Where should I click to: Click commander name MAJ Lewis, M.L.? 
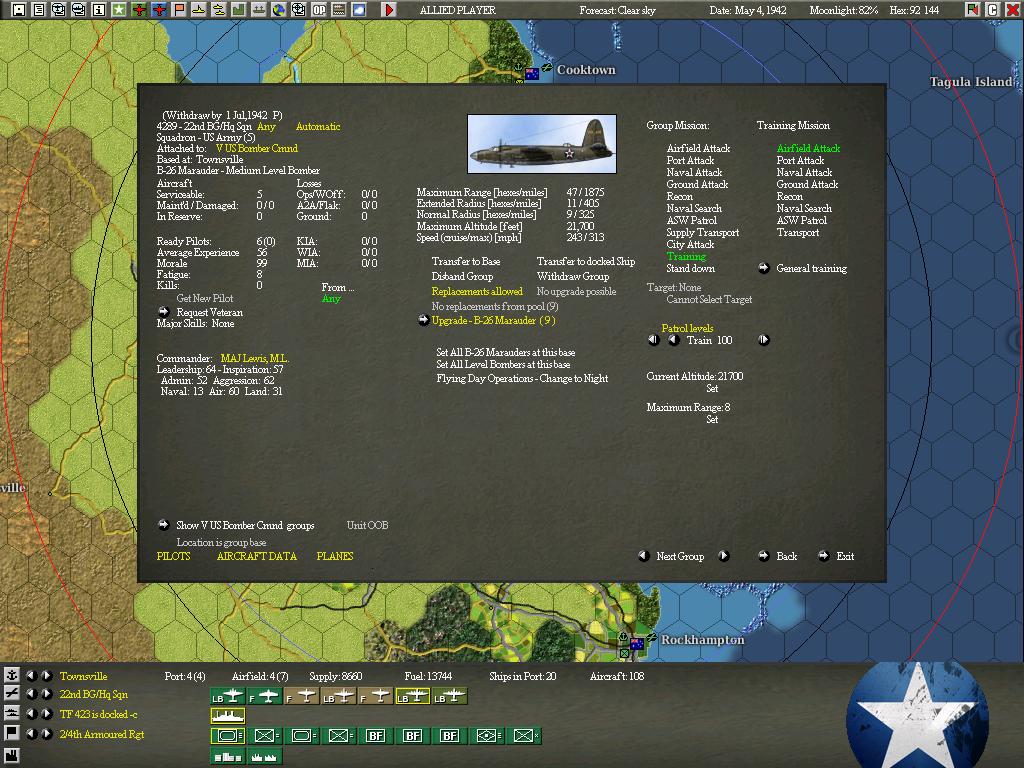pos(255,359)
